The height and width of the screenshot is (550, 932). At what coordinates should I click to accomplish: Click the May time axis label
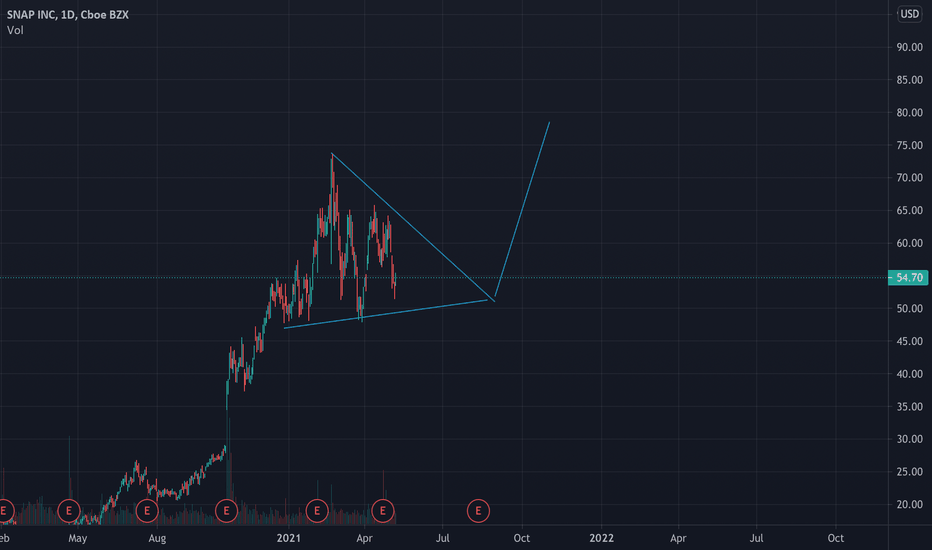tap(78, 539)
